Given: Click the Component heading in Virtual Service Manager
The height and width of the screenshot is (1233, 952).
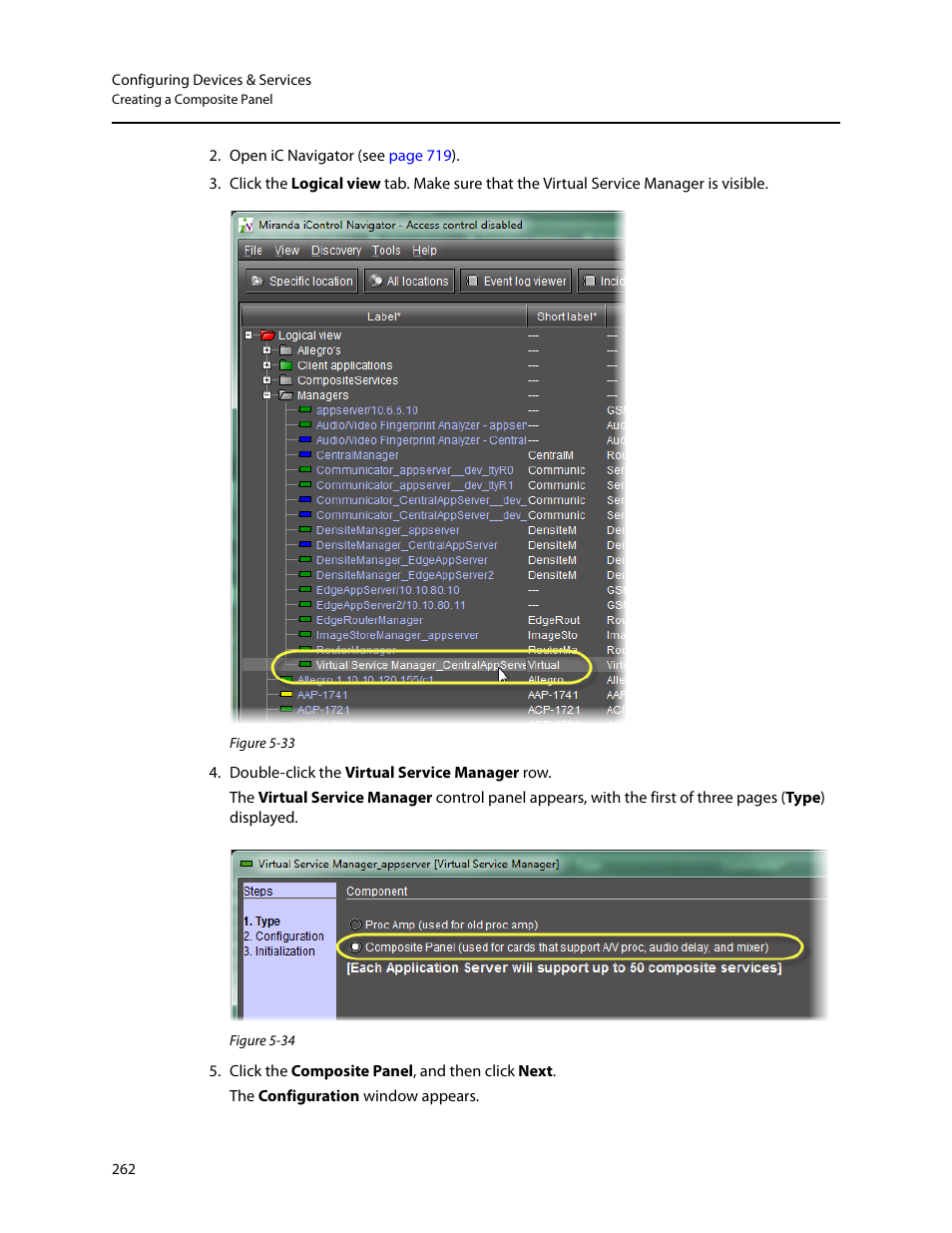Looking at the screenshot, I should 376,892.
